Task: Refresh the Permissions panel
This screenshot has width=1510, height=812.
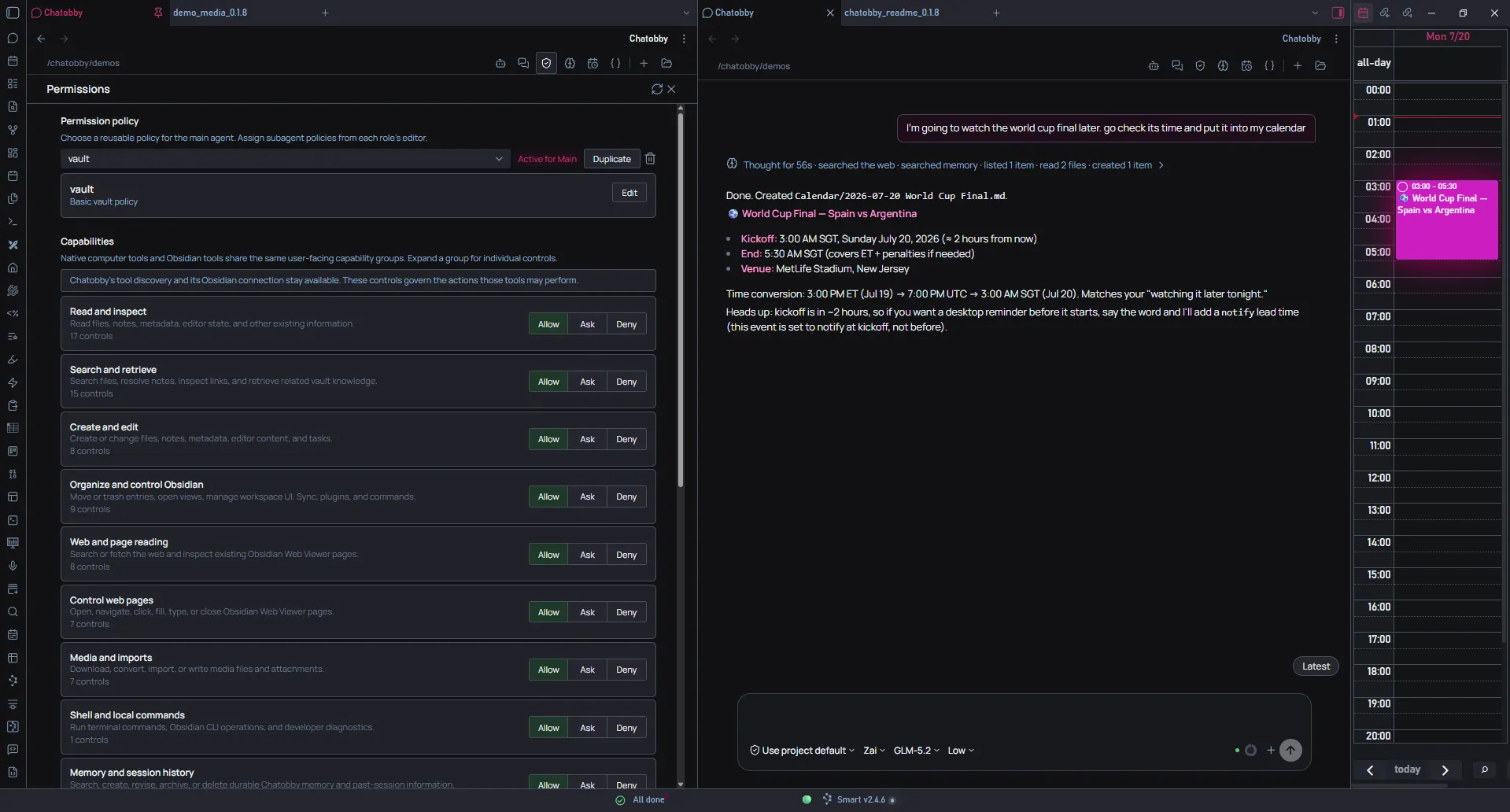Action: point(657,89)
